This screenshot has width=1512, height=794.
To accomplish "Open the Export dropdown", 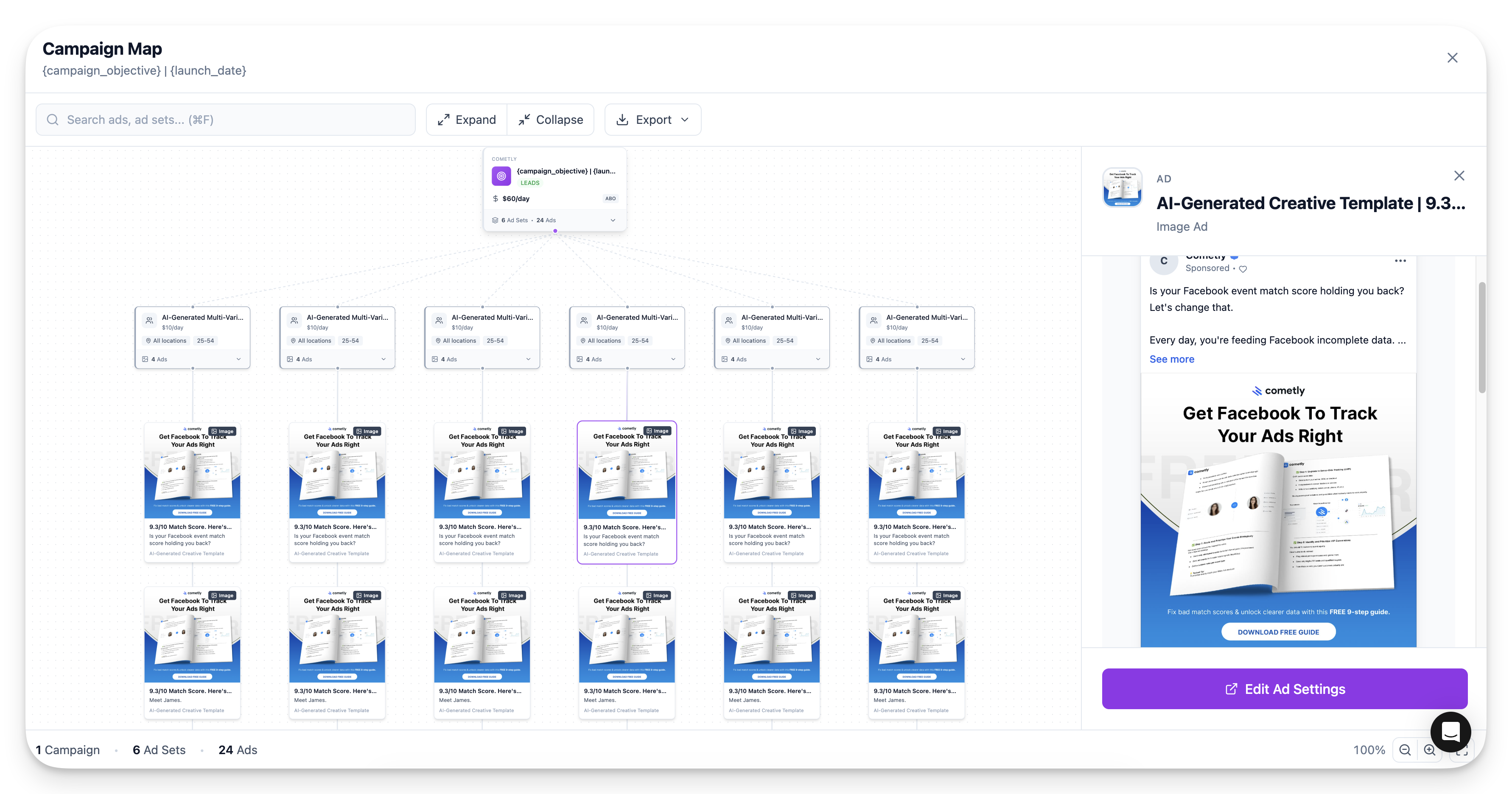I will pos(652,120).
